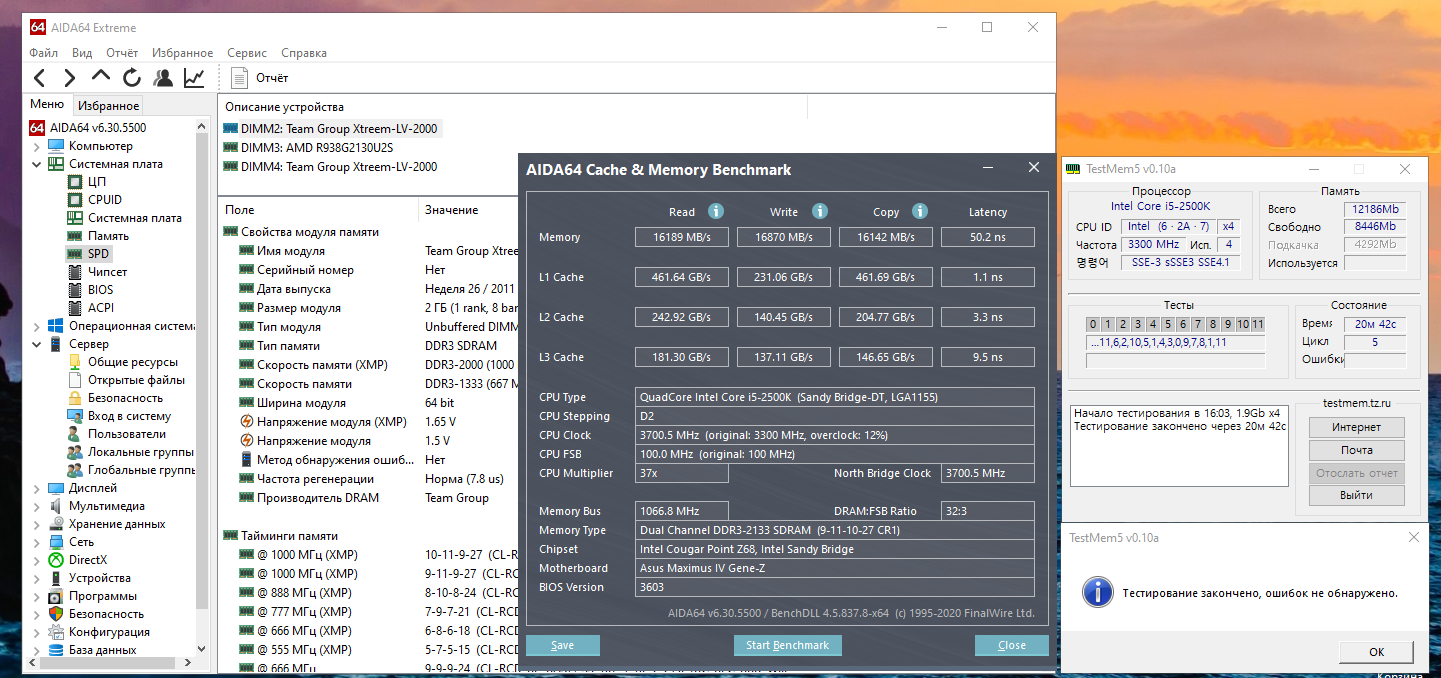Screen dimensions: 1441x678
Task: Expand the Дисплей tree node
Action: coord(37,488)
